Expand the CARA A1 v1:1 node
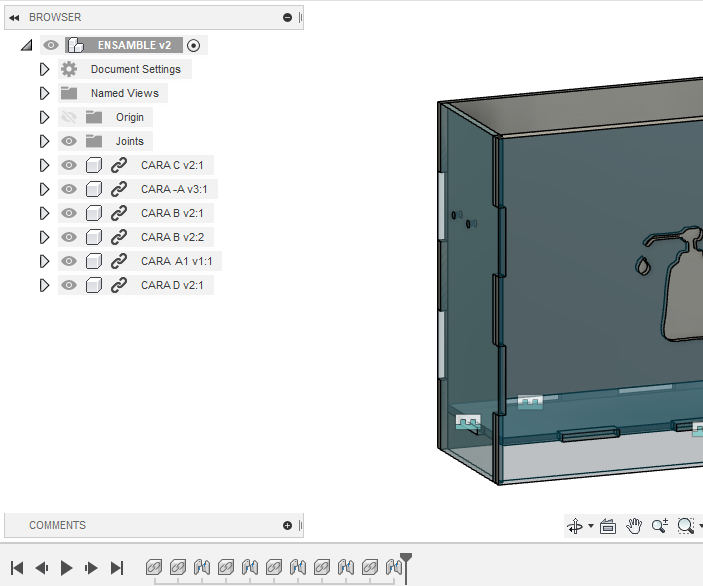 [x=44, y=261]
